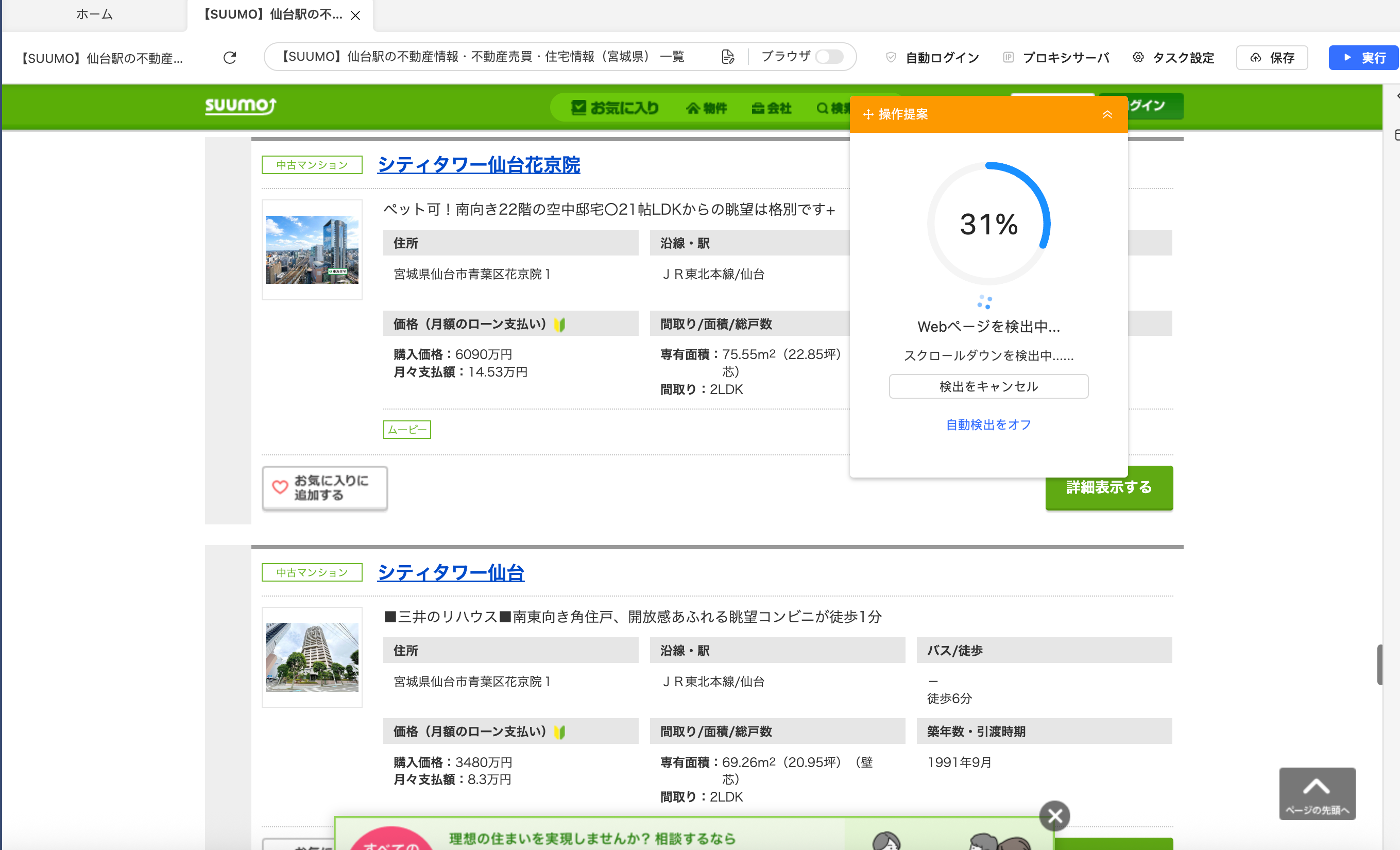Viewport: 1400px width, 850px height.
Task: Click 中古マンション tag of シティタワー仙台花京院
Action: click(x=312, y=165)
